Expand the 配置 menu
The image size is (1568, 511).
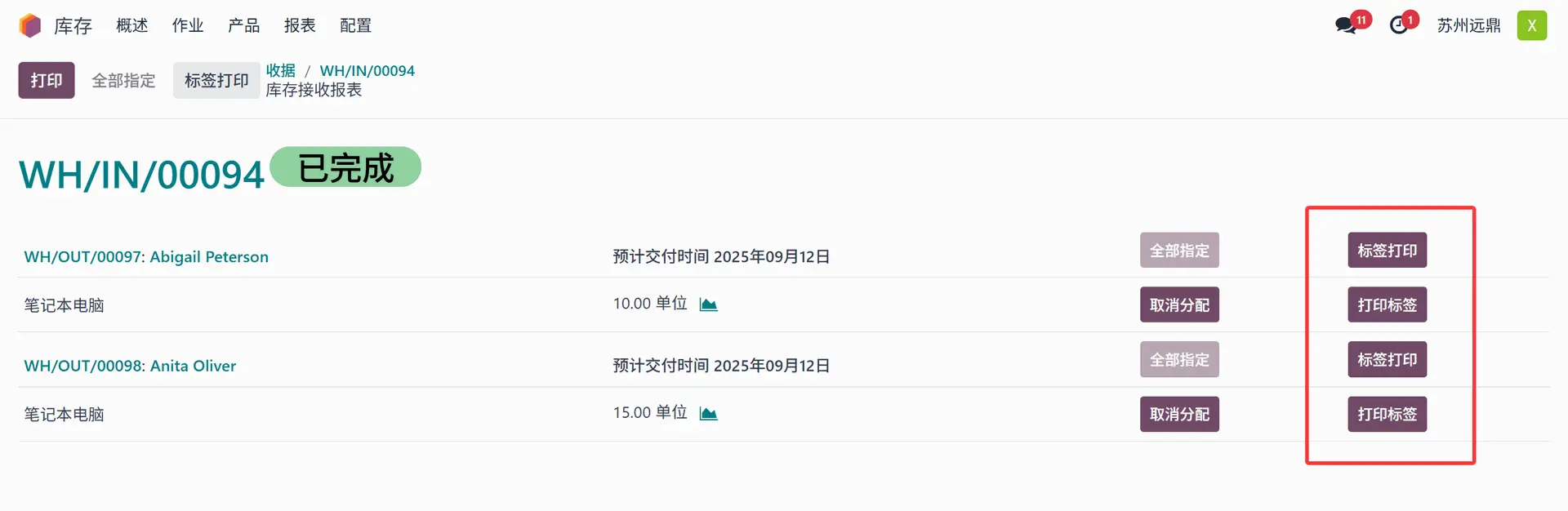coord(355,26)
